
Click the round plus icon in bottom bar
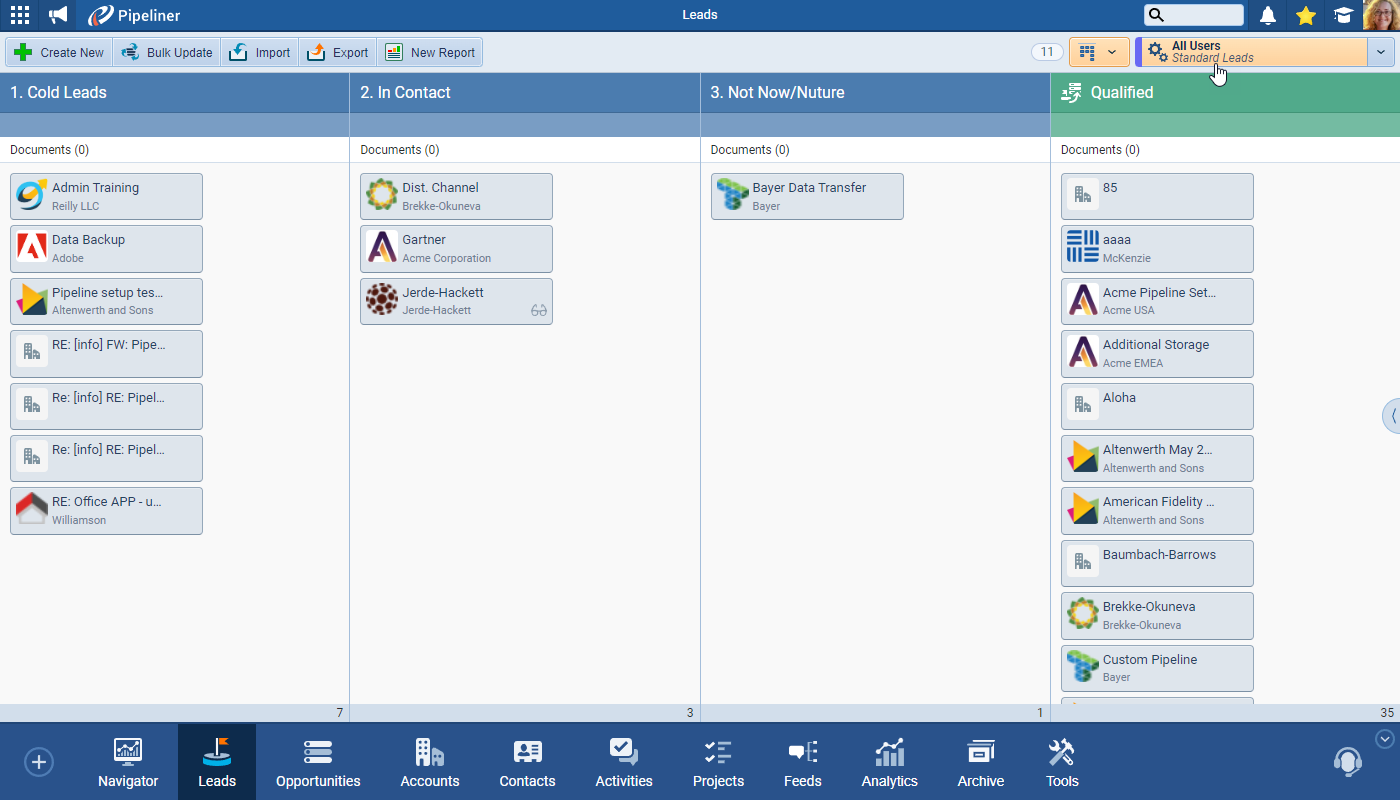click(x=38, y=762)
